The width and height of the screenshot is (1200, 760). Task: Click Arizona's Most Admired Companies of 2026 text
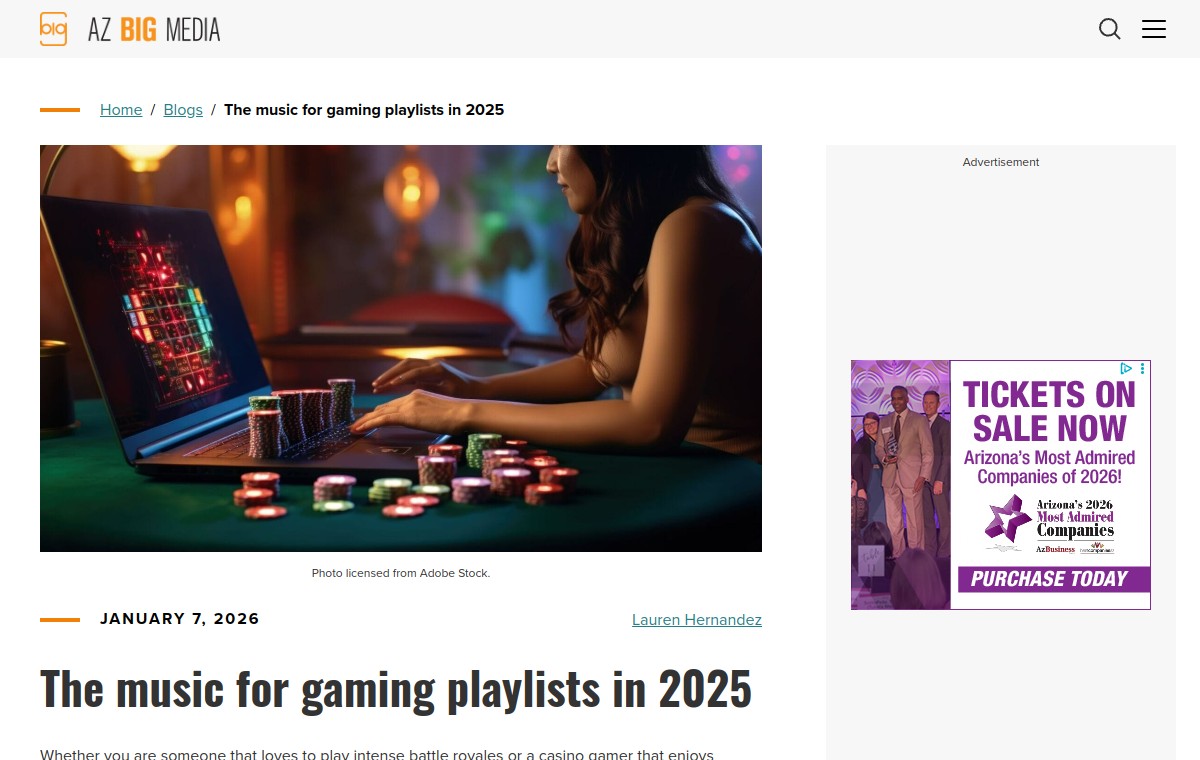pos(1050,467)
